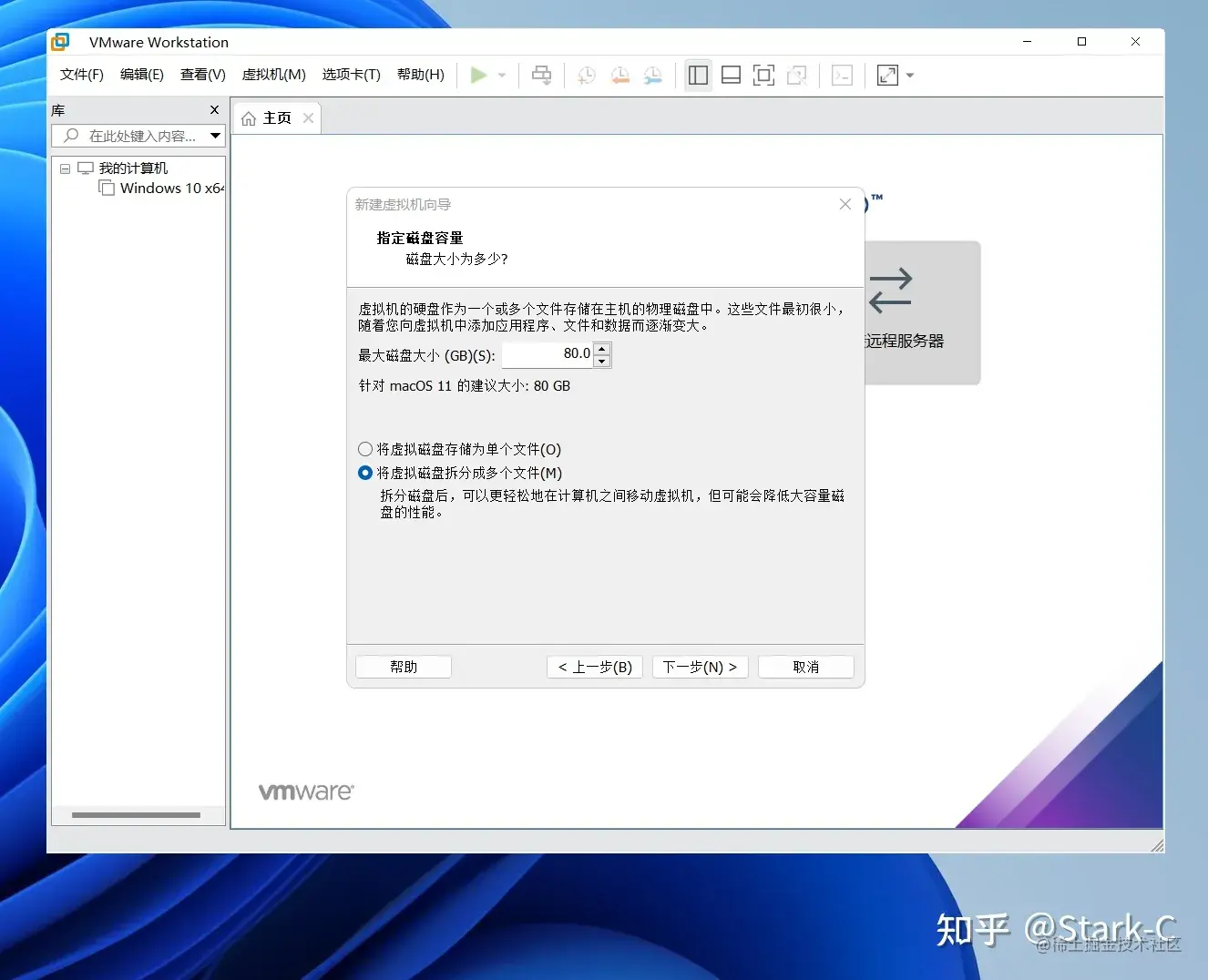Close the 新建虚拟机向导 dialog
Viewport: 1208px width, 980px height.
point(845,204)
